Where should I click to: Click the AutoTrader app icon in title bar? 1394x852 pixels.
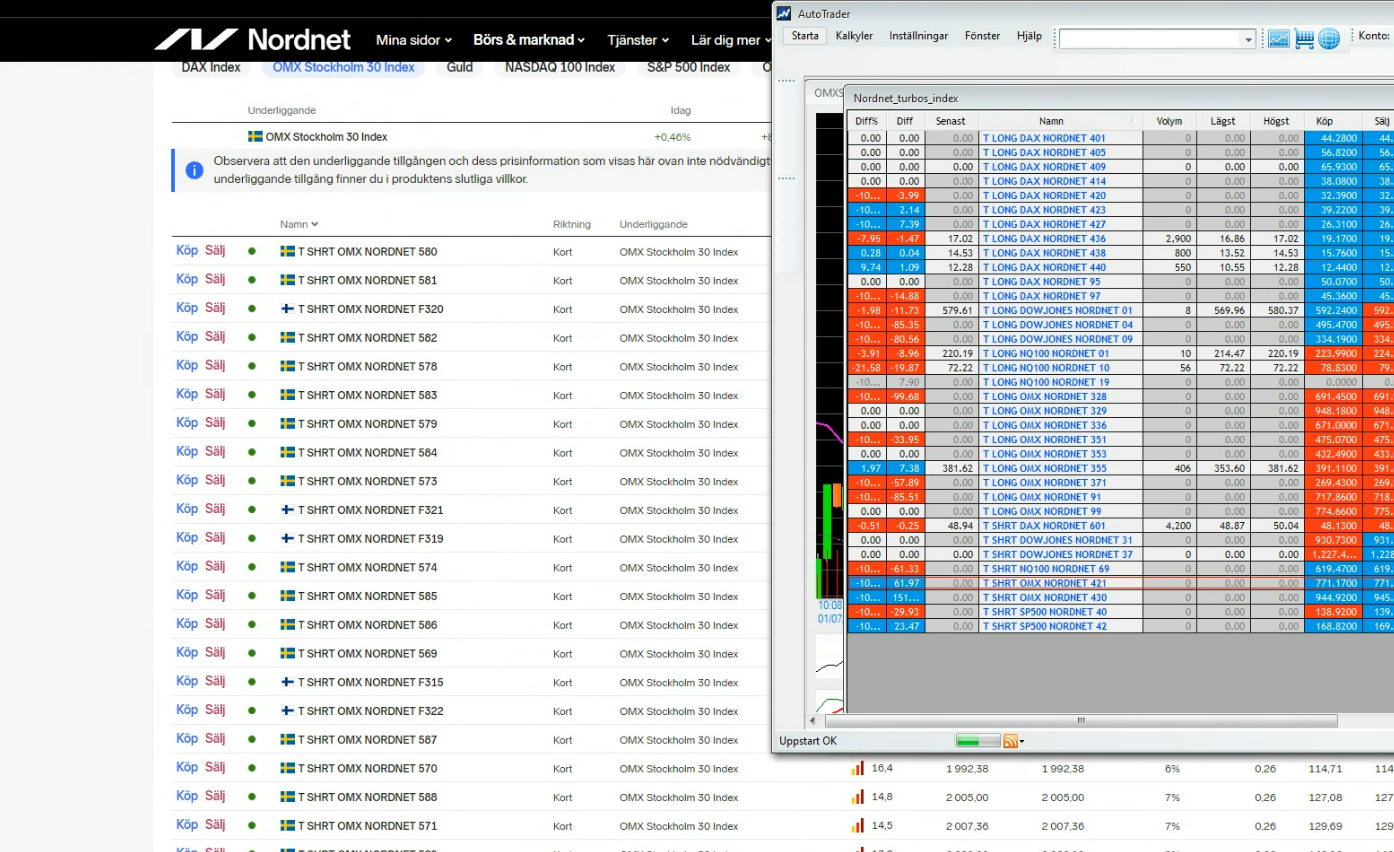784,13
